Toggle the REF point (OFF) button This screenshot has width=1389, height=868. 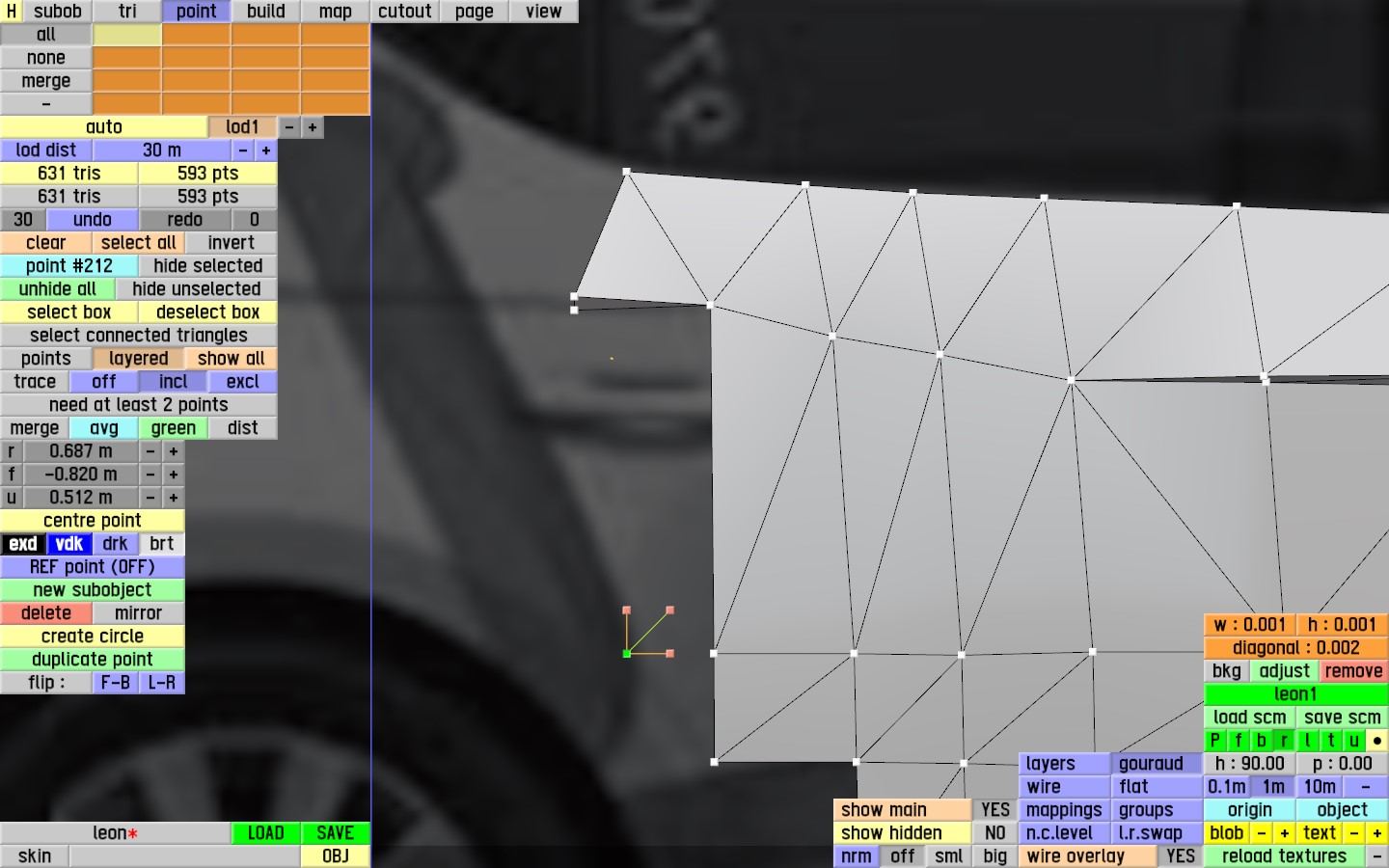click(93, 567)
